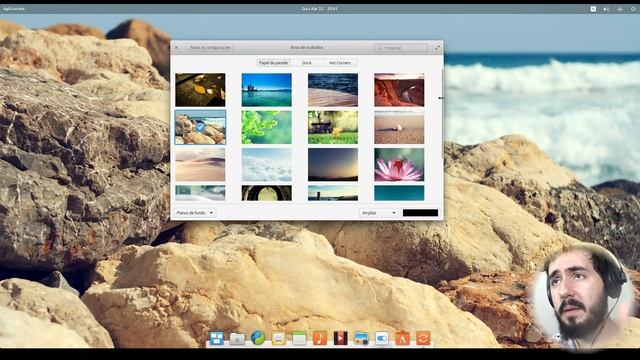
Task: Open the date and time calendar indicator
Action: 320,9
